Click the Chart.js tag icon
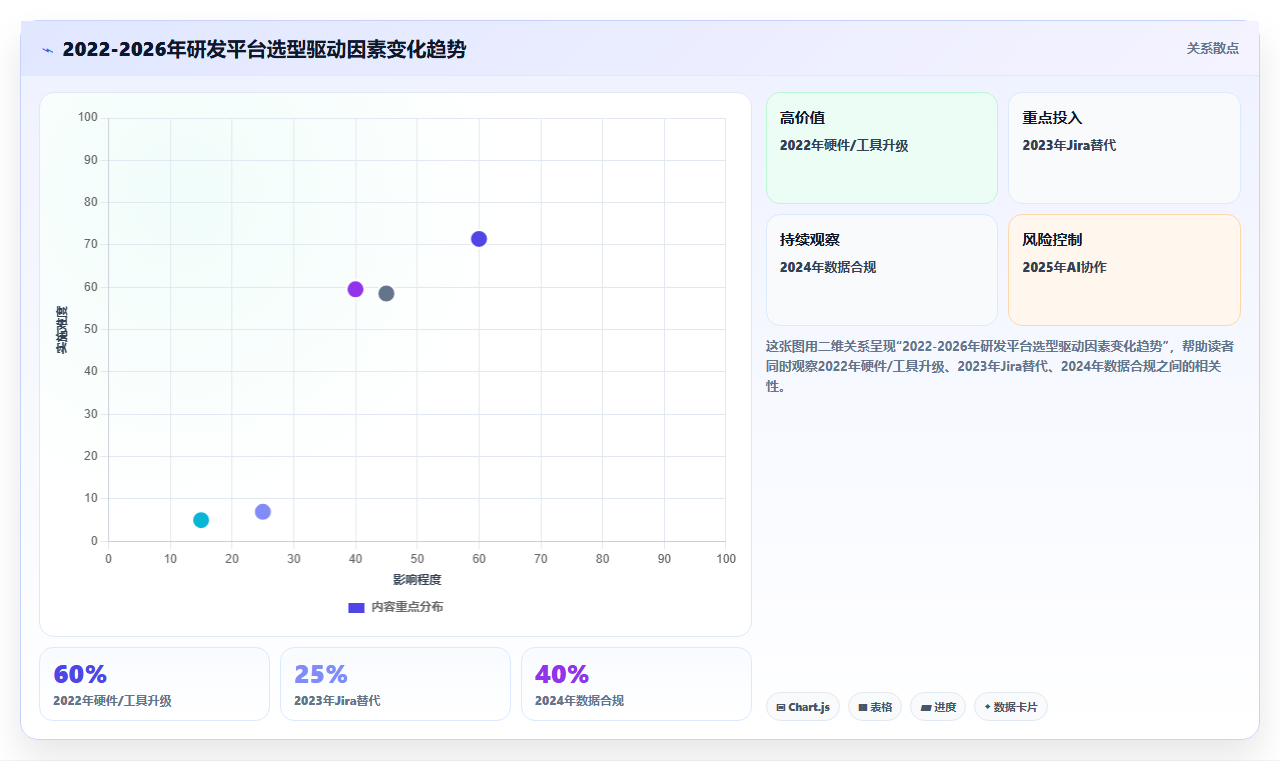 (x=781, y=707)
